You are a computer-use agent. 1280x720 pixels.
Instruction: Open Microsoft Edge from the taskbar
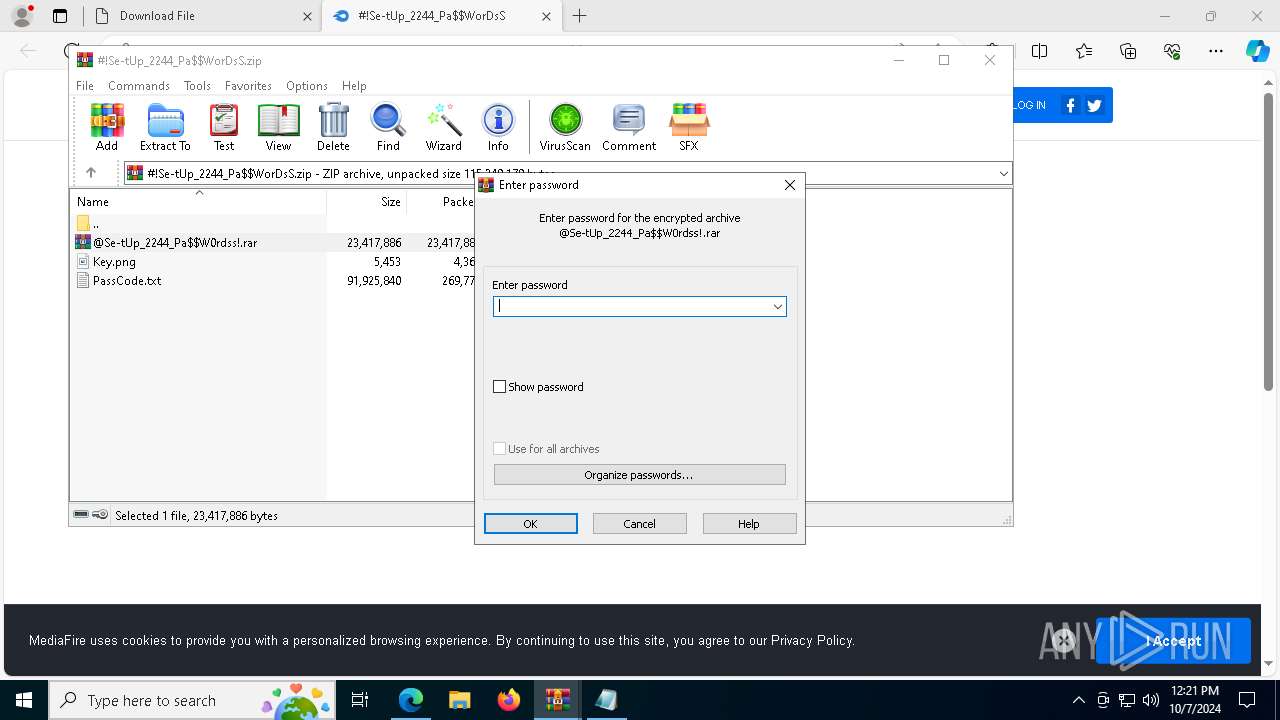click(411, 700)
